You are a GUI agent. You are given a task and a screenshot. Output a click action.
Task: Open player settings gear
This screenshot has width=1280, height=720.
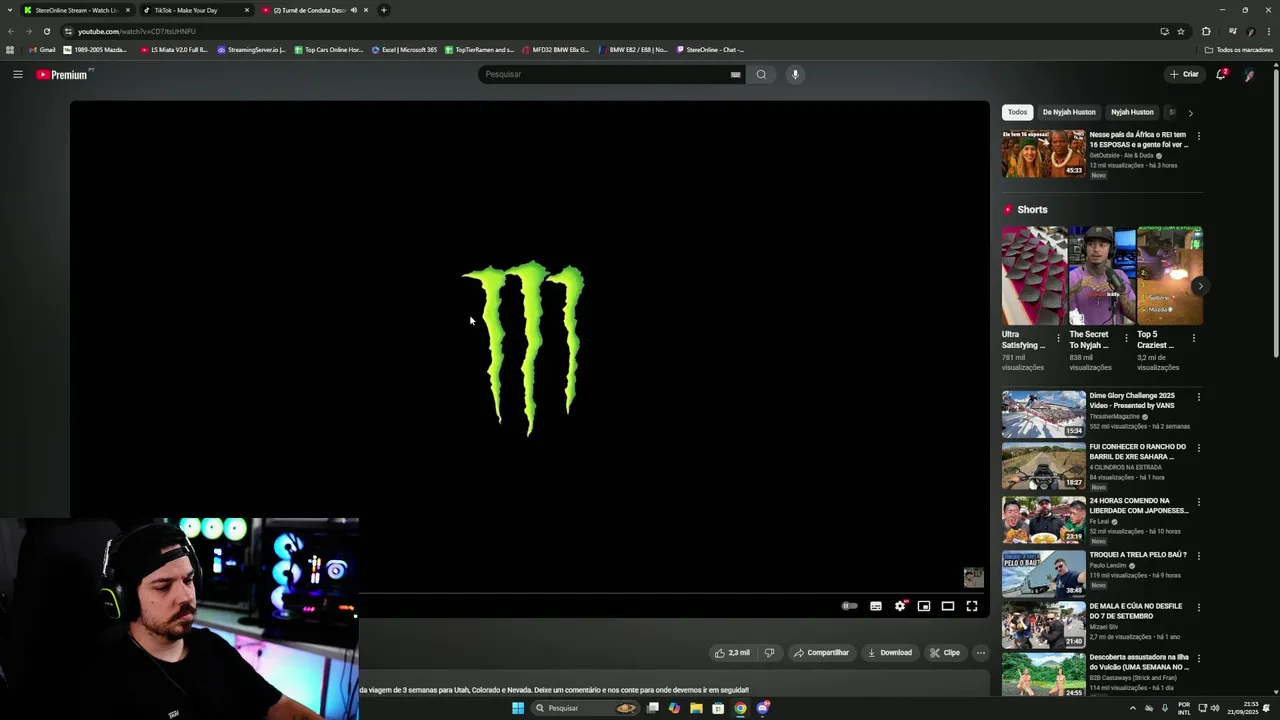pyautogui.click(x=900, y=606)
